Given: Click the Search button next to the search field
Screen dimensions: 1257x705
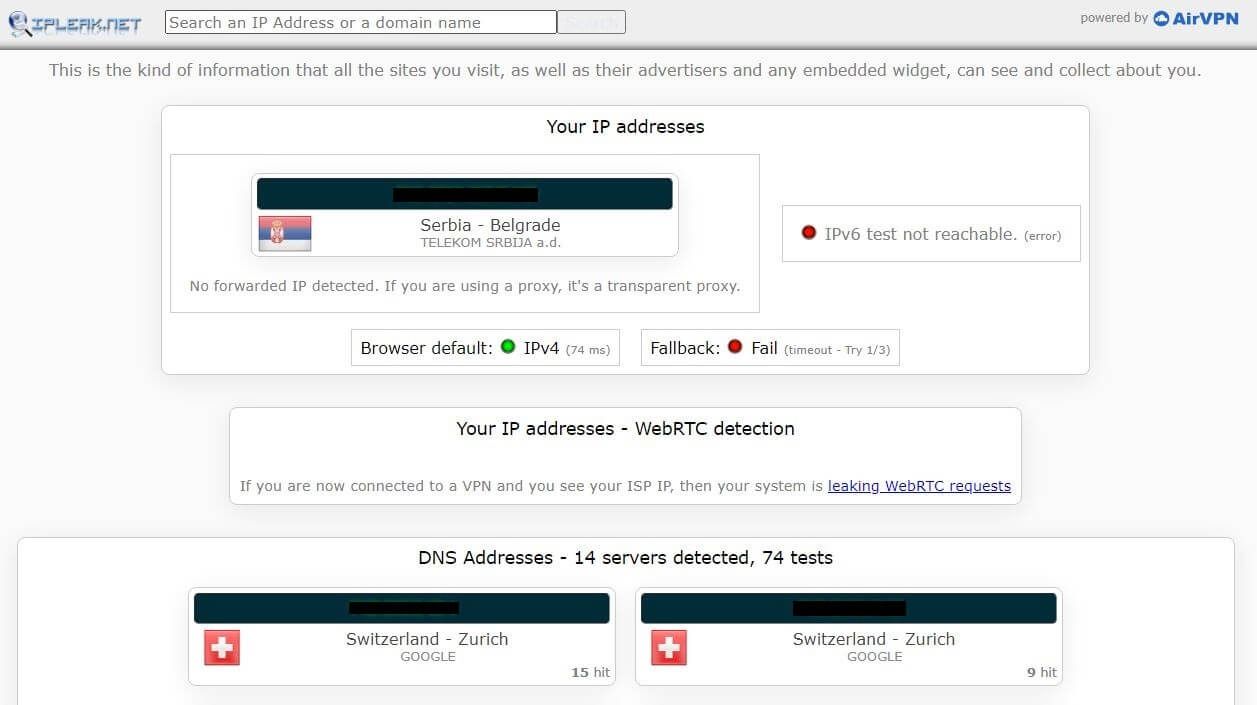Looking at the screenshot, I should coord(591,22).
